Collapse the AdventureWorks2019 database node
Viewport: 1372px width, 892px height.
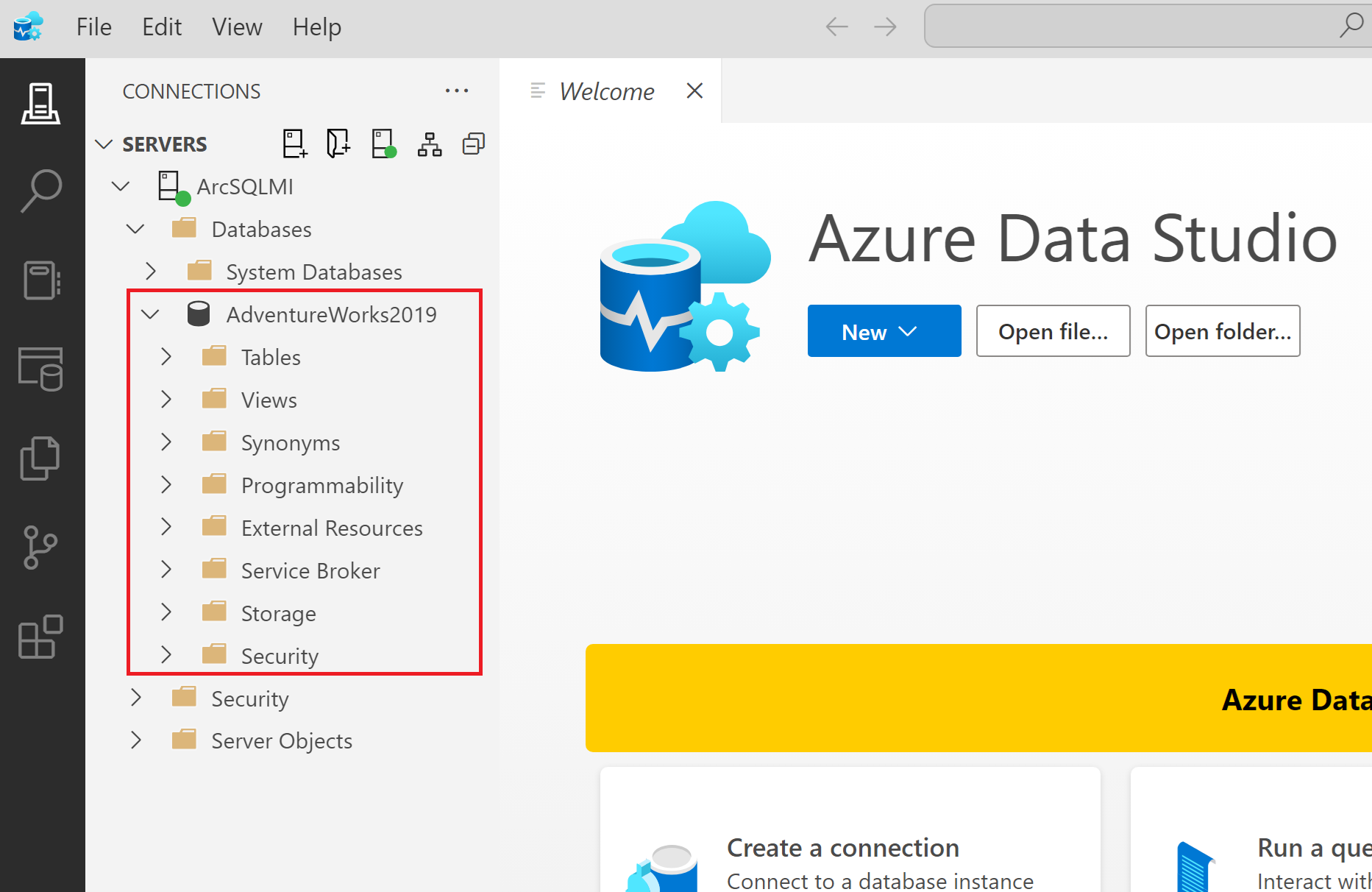[150, 314]
